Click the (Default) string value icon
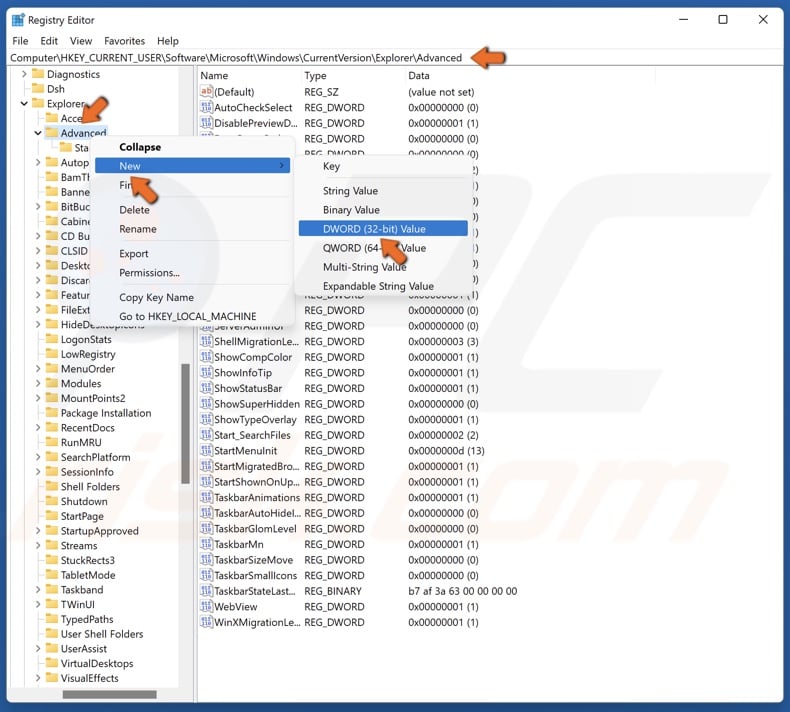 click(206, 92)
